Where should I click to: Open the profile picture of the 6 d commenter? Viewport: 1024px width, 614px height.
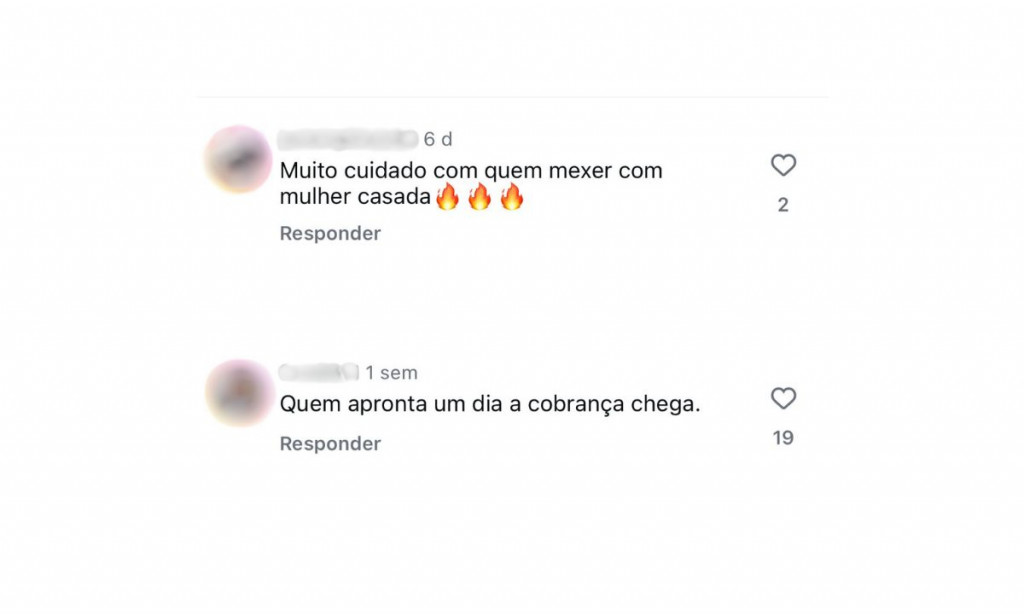(238, 159)
